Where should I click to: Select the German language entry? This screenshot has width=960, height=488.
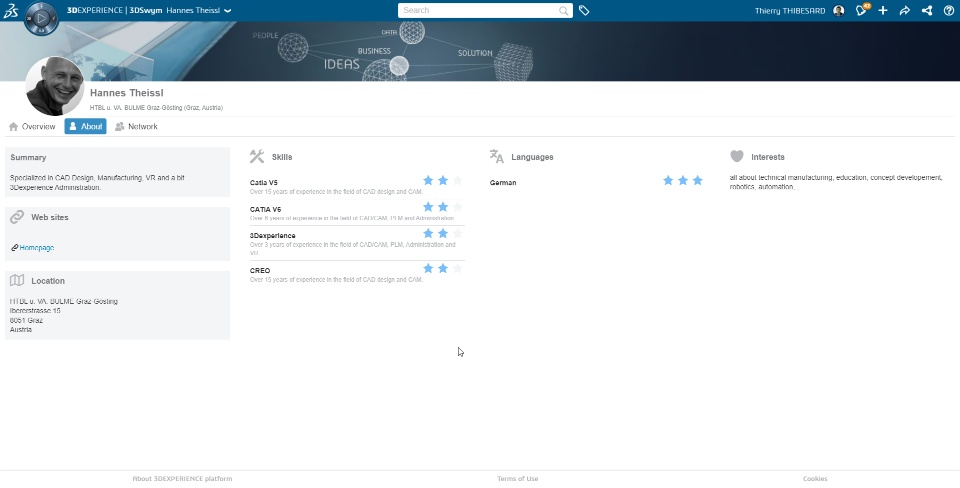click(x=503, y=182)
